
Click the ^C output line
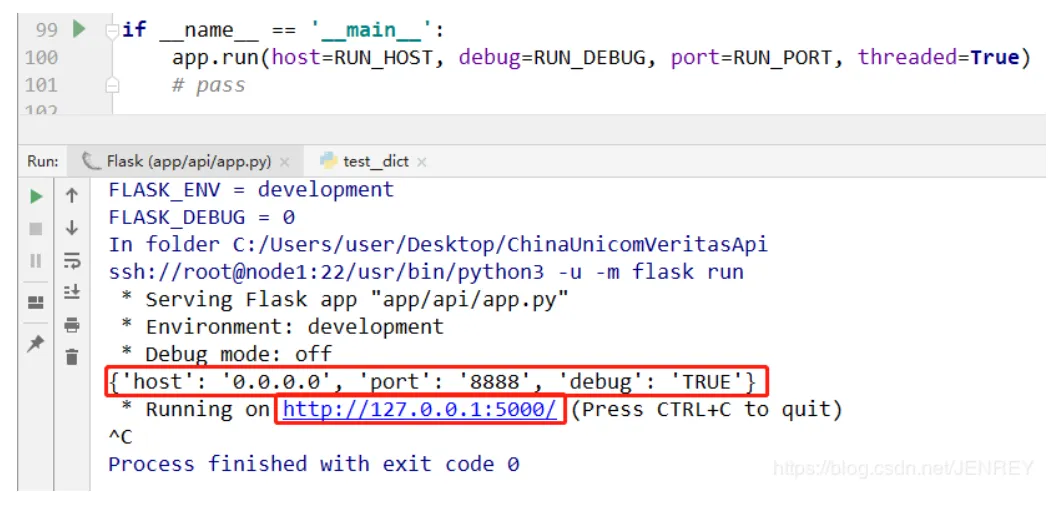121,437
